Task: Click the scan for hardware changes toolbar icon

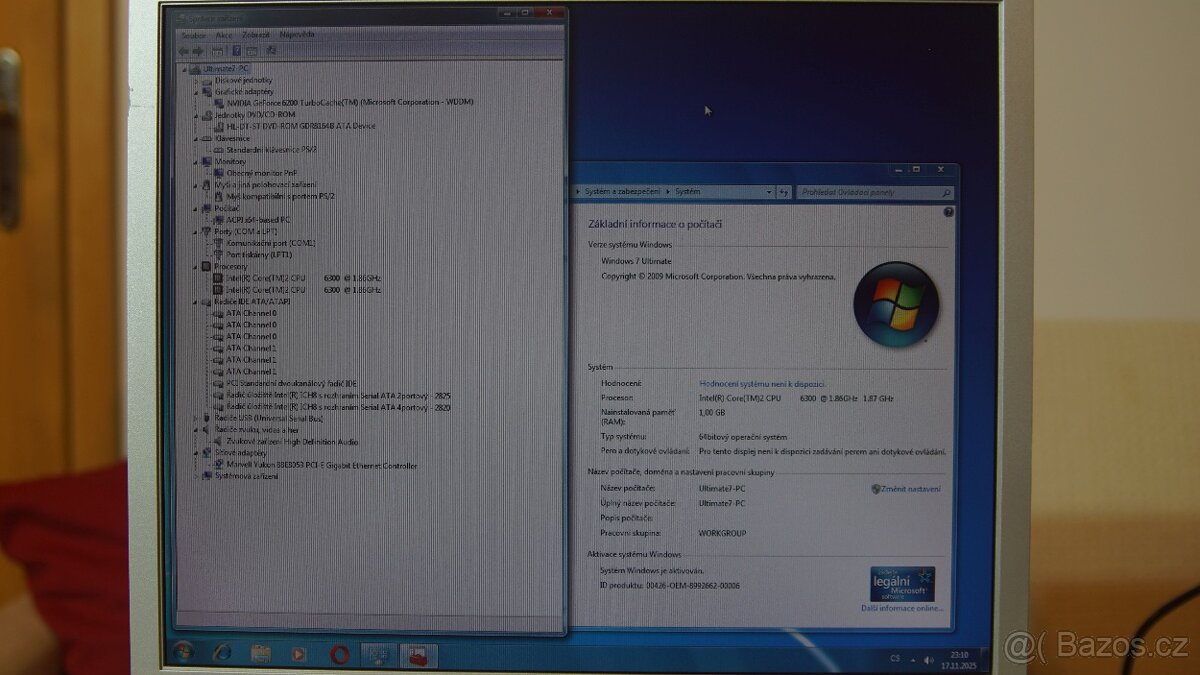Action: pyautogui.click(x=269, y=51)
